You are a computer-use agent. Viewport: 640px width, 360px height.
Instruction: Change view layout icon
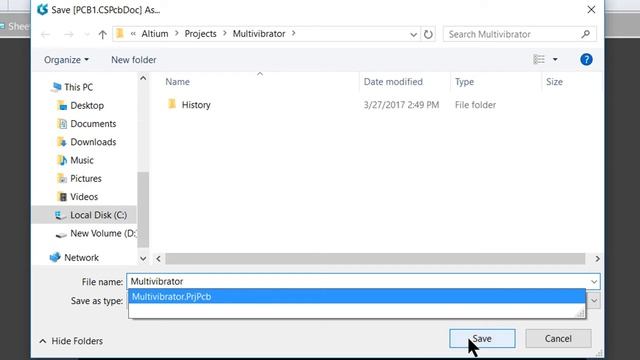(539, 60)
